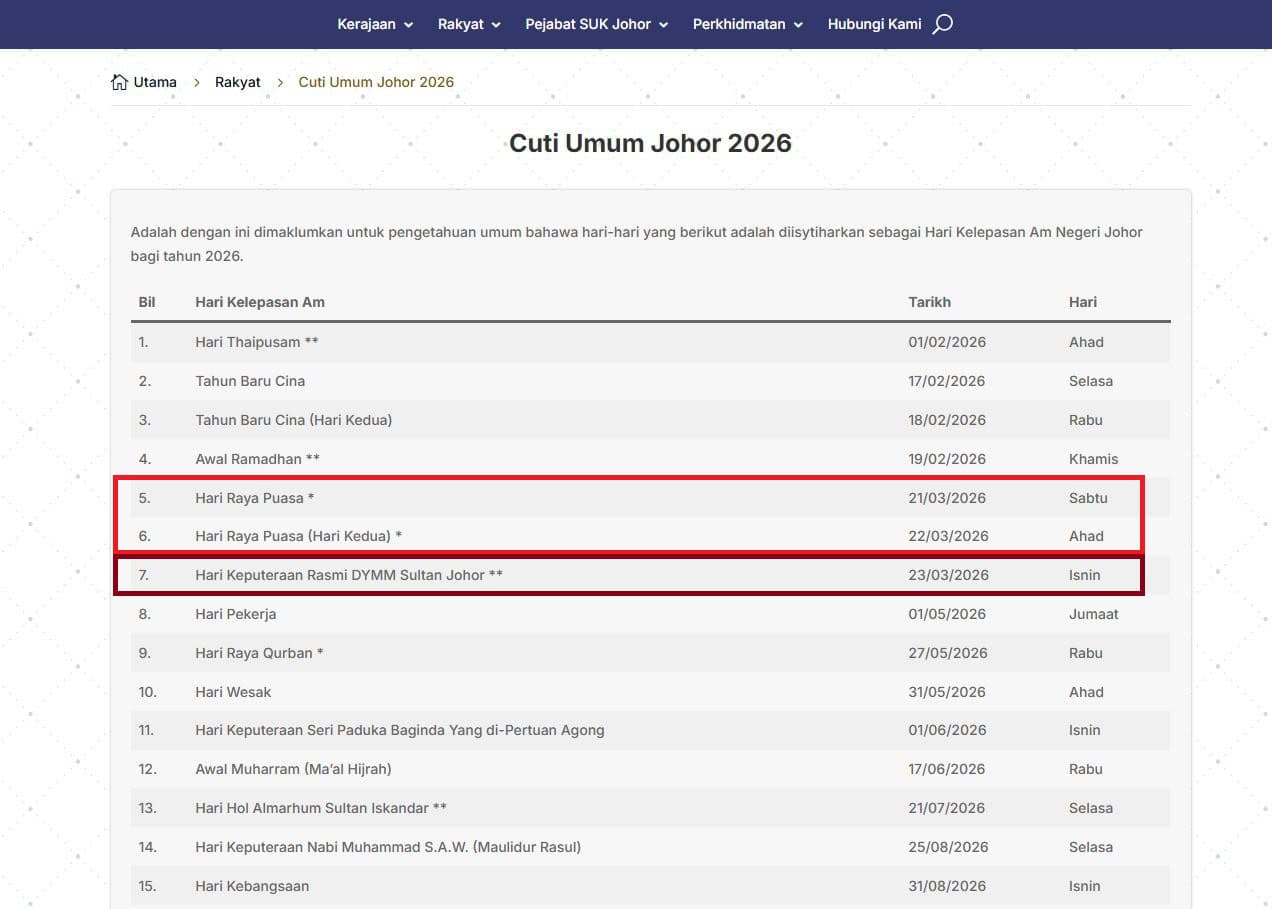Click the Hari Pekerja entry
The image size is (1272, 909).
[236, 614]
